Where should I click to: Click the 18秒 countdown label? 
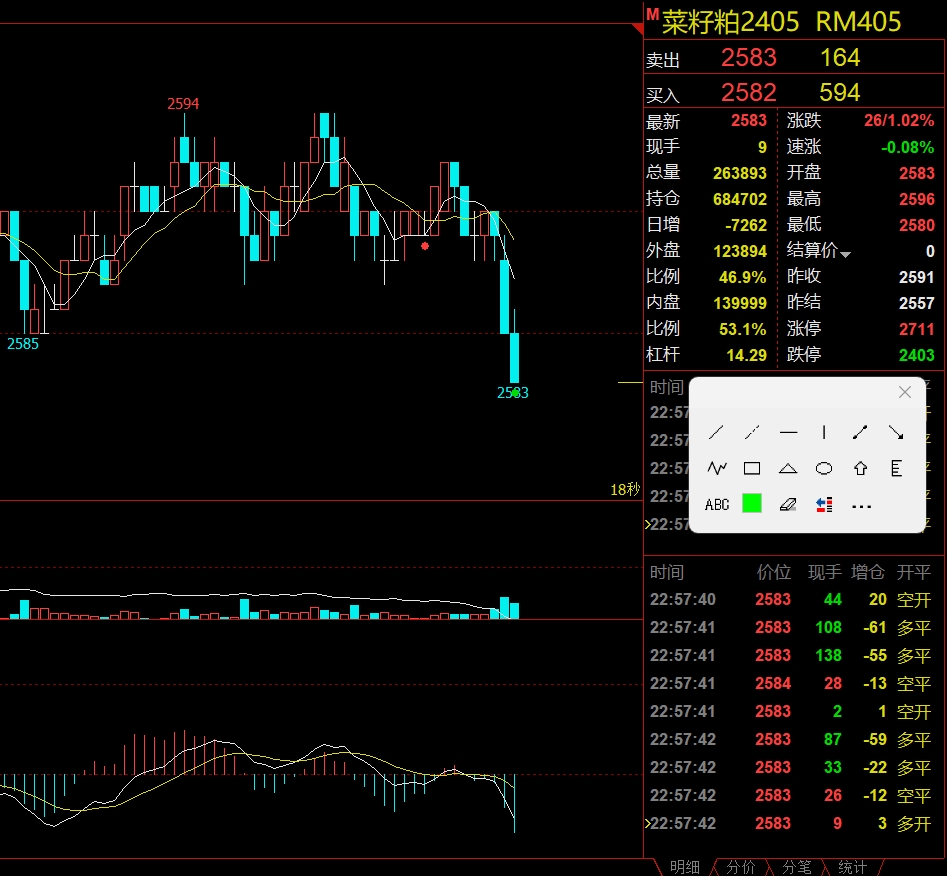click(625, 489)
